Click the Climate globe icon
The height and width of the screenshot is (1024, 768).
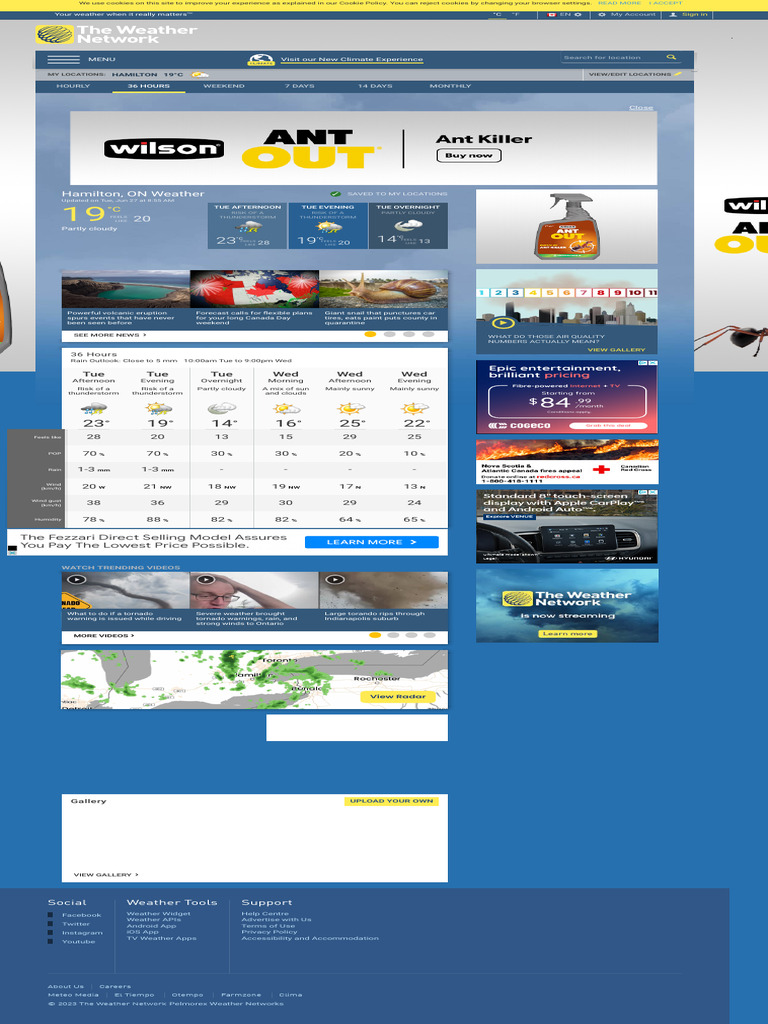coord(261,59)
